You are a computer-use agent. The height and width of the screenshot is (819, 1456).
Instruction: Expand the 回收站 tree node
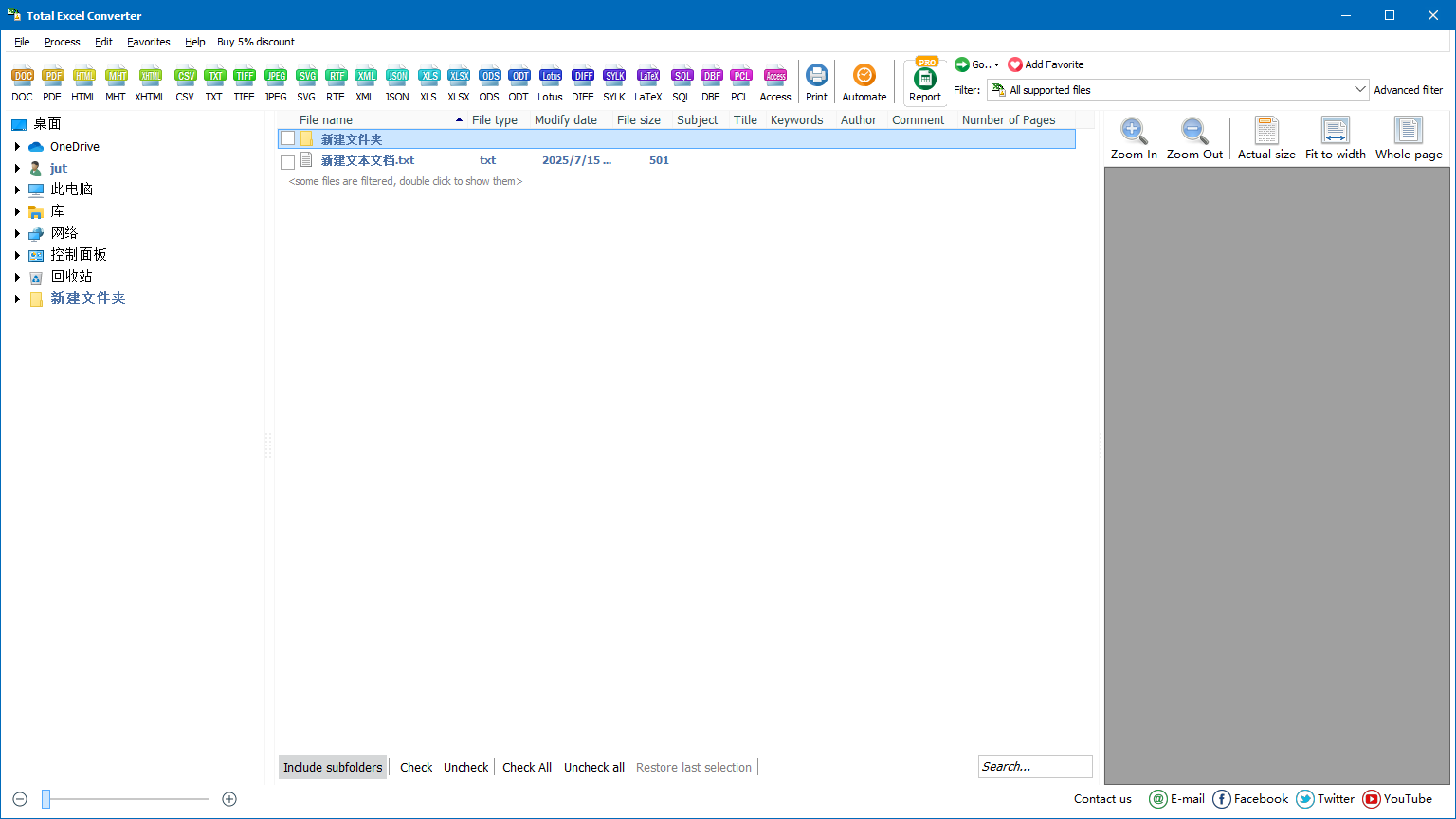click(x=17, y=277)
